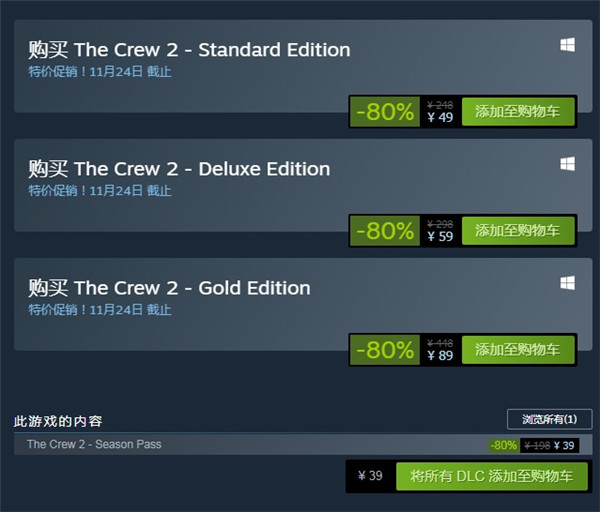Click Standard Edition -80% discount badge
Screen dimensions: 600x512
[x=385, y=112]
